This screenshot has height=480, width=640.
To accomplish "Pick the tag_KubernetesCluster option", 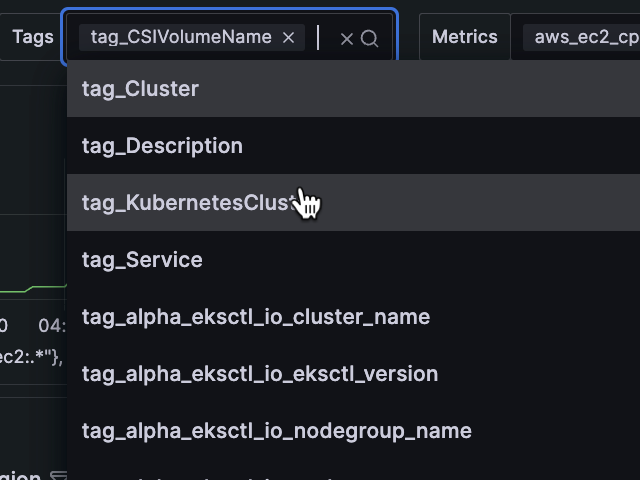I will click(190, 203).
